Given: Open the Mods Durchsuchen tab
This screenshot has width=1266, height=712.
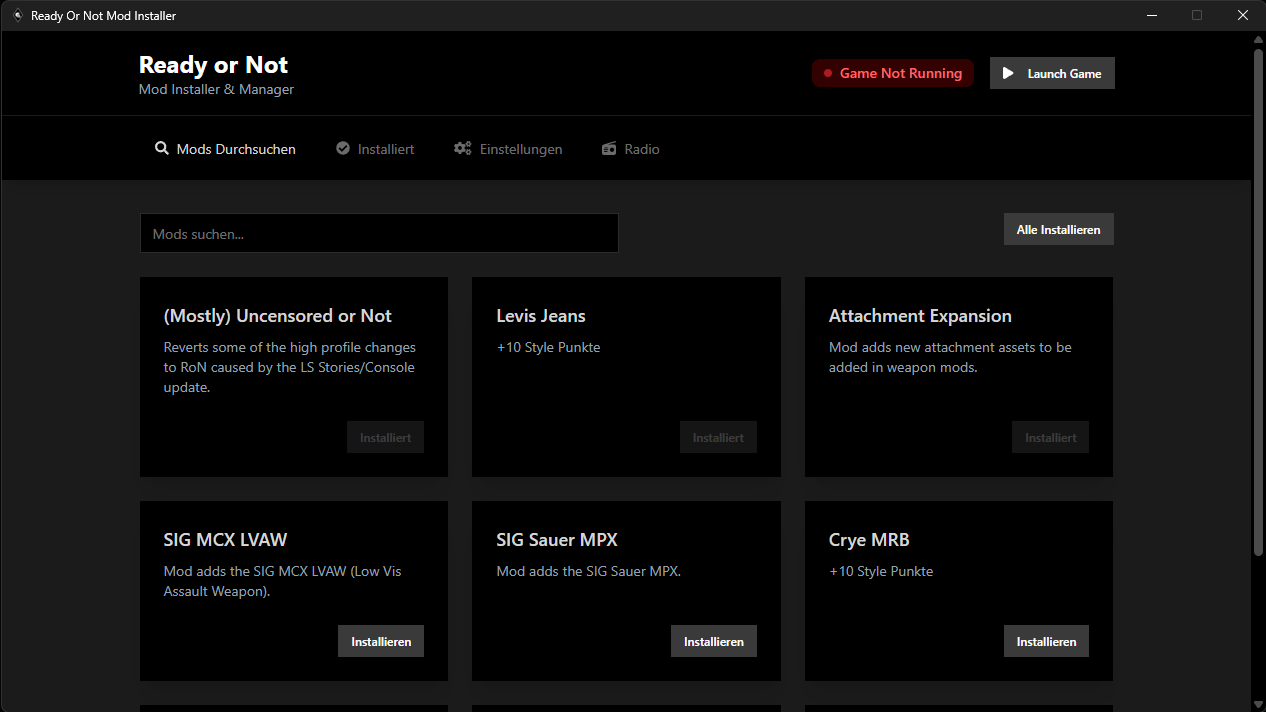Looking at the screenshot, I should tap(226, 149).
